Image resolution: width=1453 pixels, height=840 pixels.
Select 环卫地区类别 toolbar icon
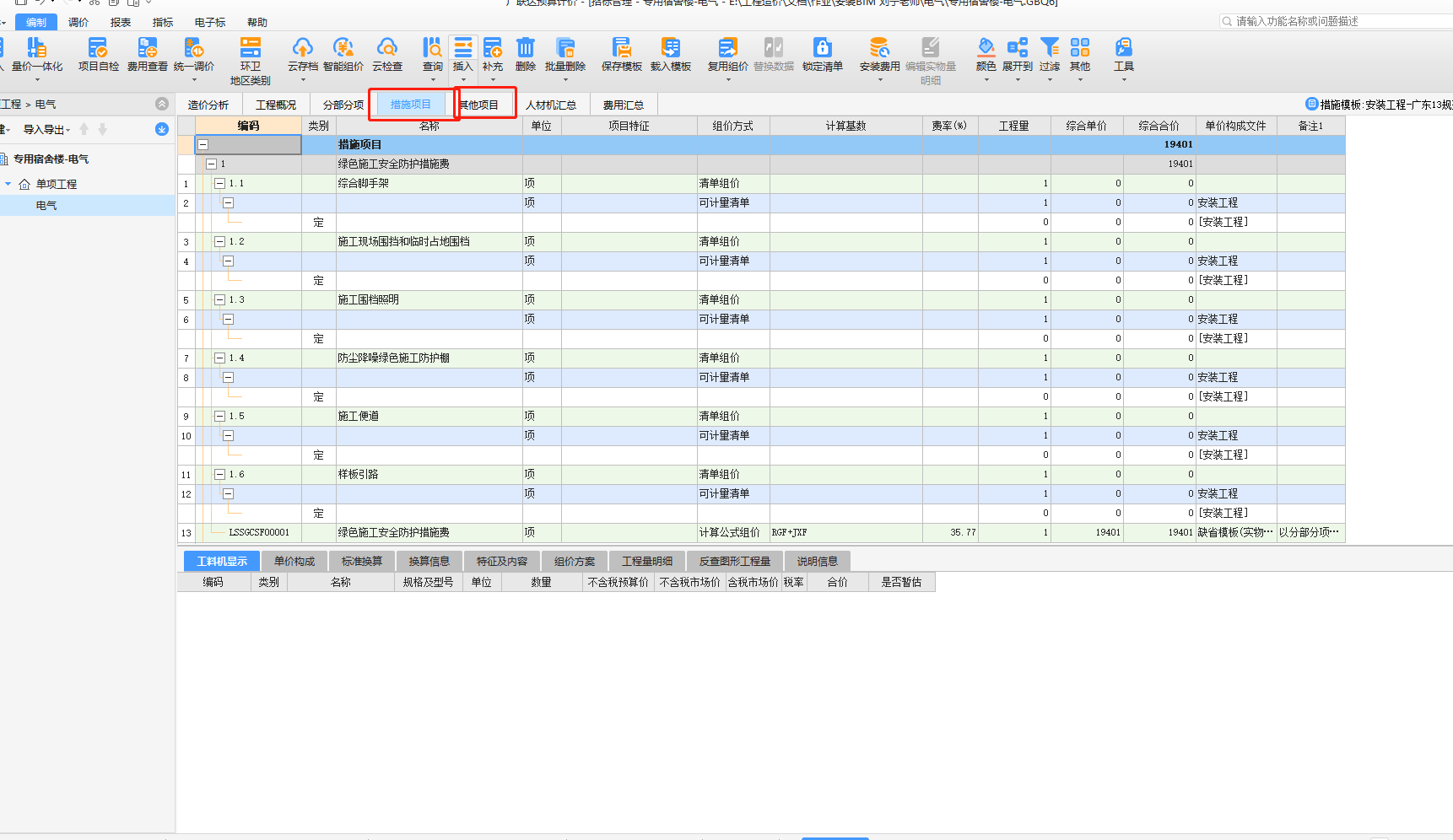coord(251,61)
